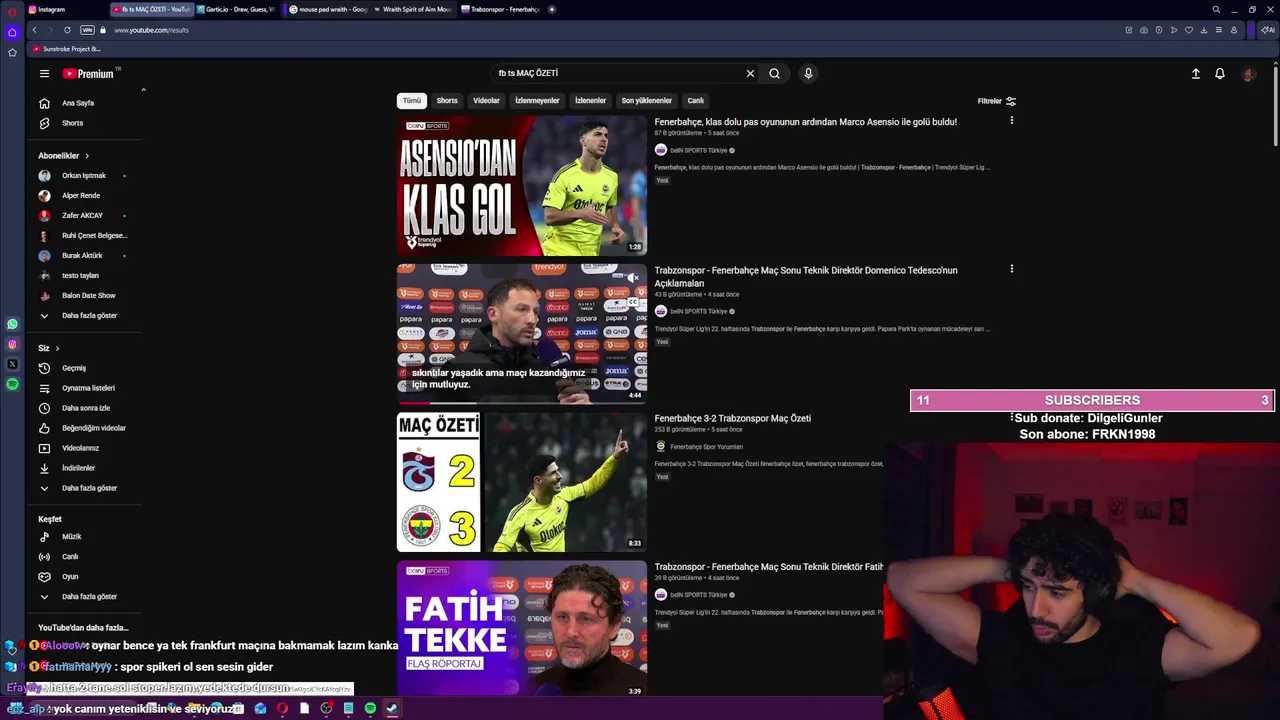Select the Son yüklenenler filter chip

pos(646,100)
